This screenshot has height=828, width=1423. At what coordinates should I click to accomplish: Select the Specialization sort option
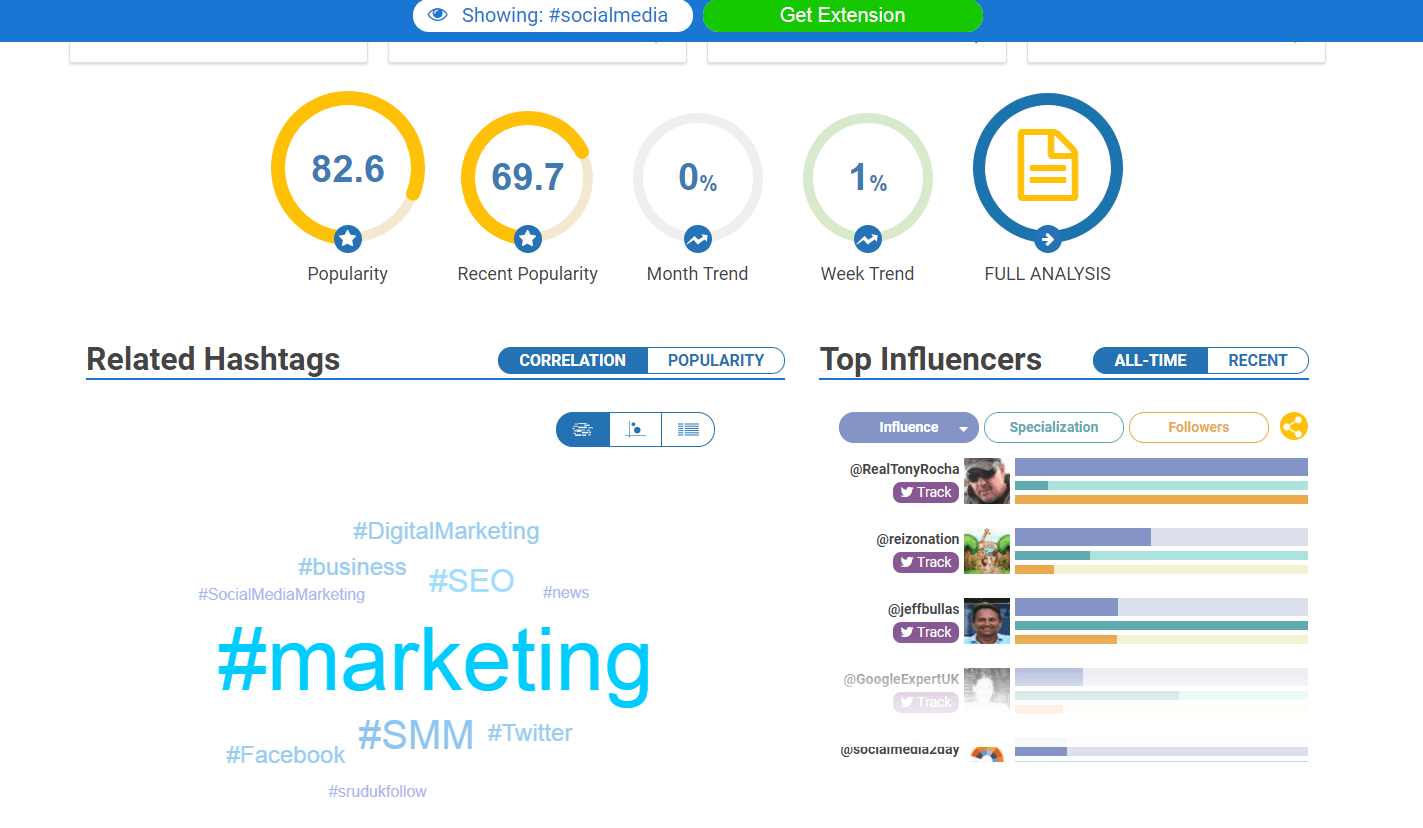point(1053,427)
